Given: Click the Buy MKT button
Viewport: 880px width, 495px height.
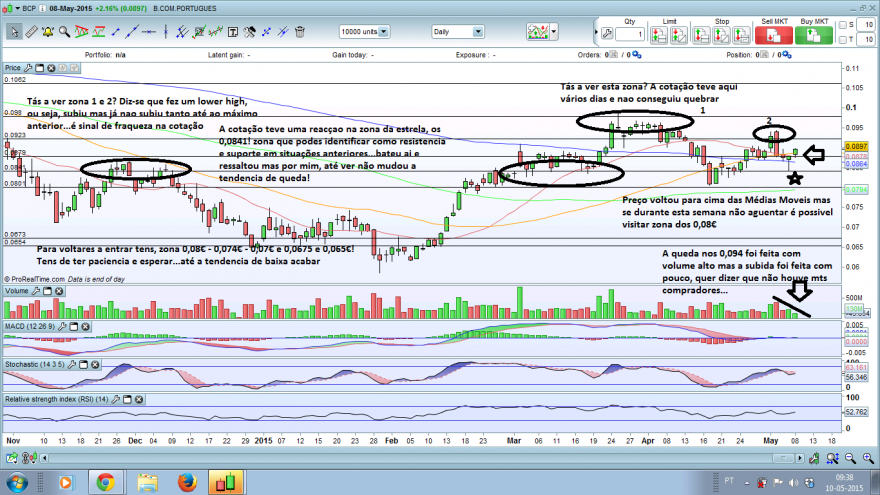Looking at the screenshot, I should pos(814,35).
